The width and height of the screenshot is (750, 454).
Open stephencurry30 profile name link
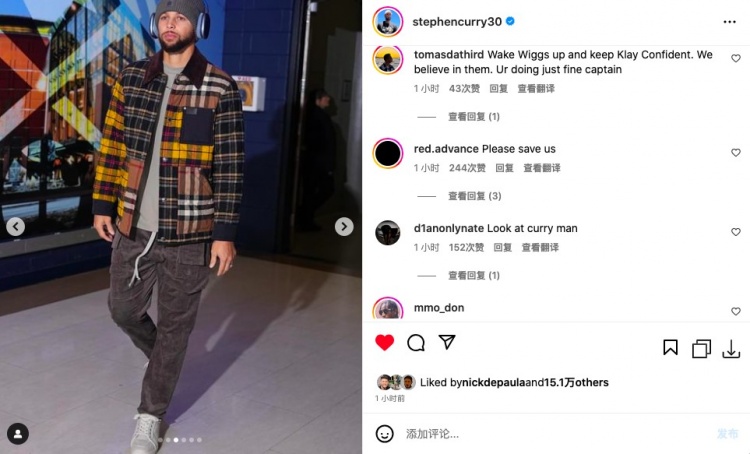tap(457, 22)
